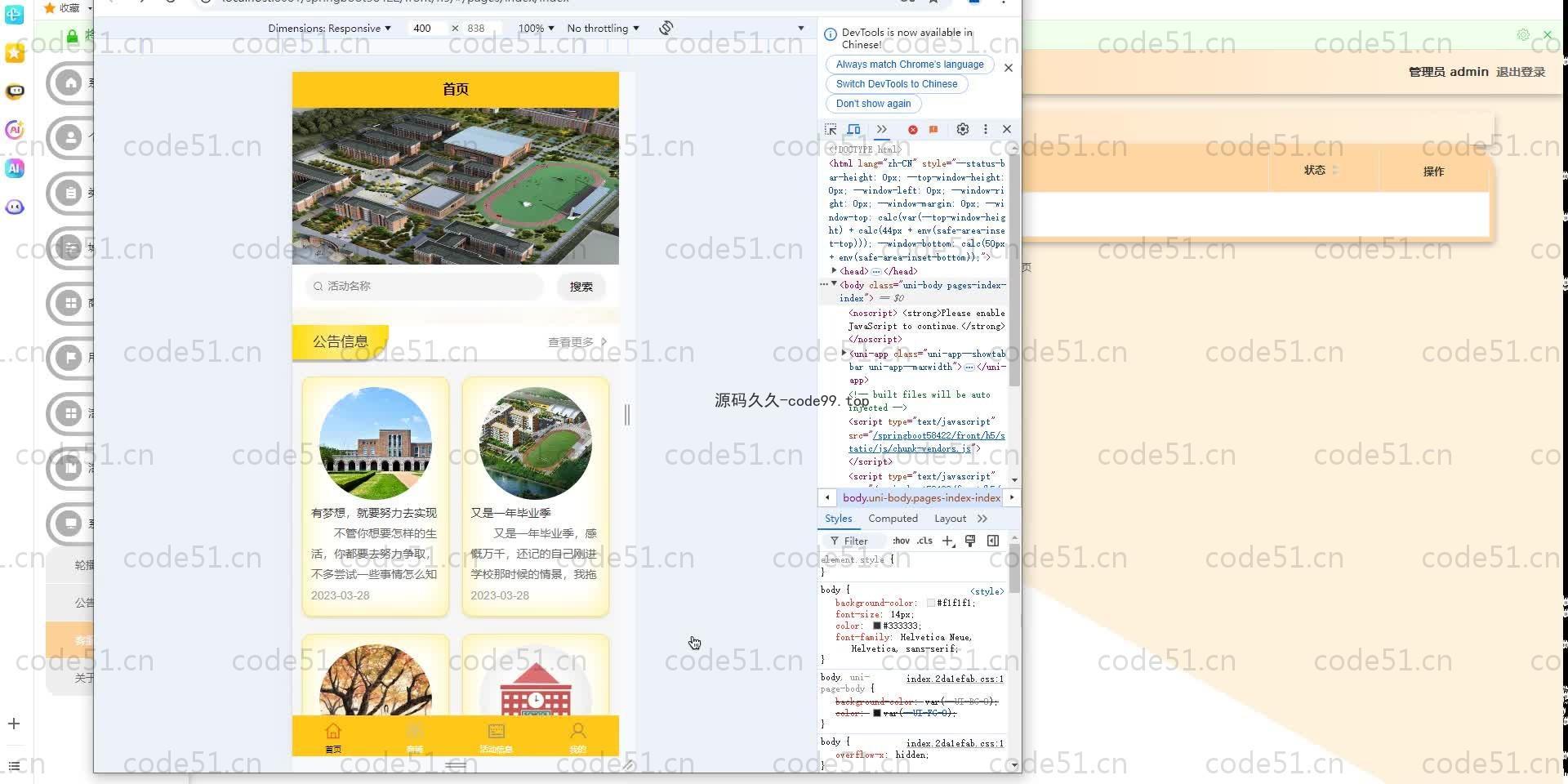The image size is (1568, 784).
Task: Click the purple AI circle sidebar icon
Action: [15, 129]
